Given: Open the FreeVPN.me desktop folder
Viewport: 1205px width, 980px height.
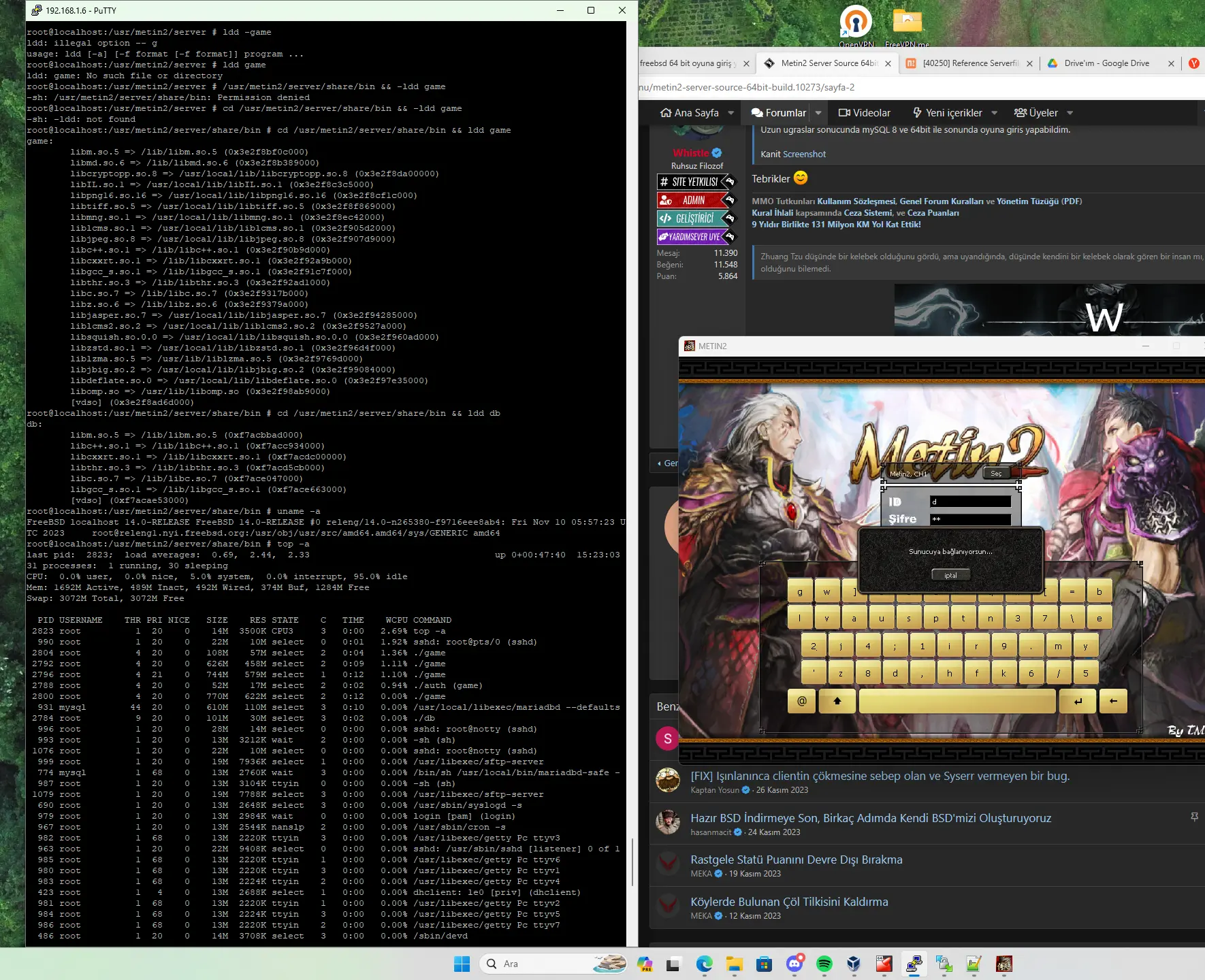Looking at the screenshot, I should coord(907,26).
